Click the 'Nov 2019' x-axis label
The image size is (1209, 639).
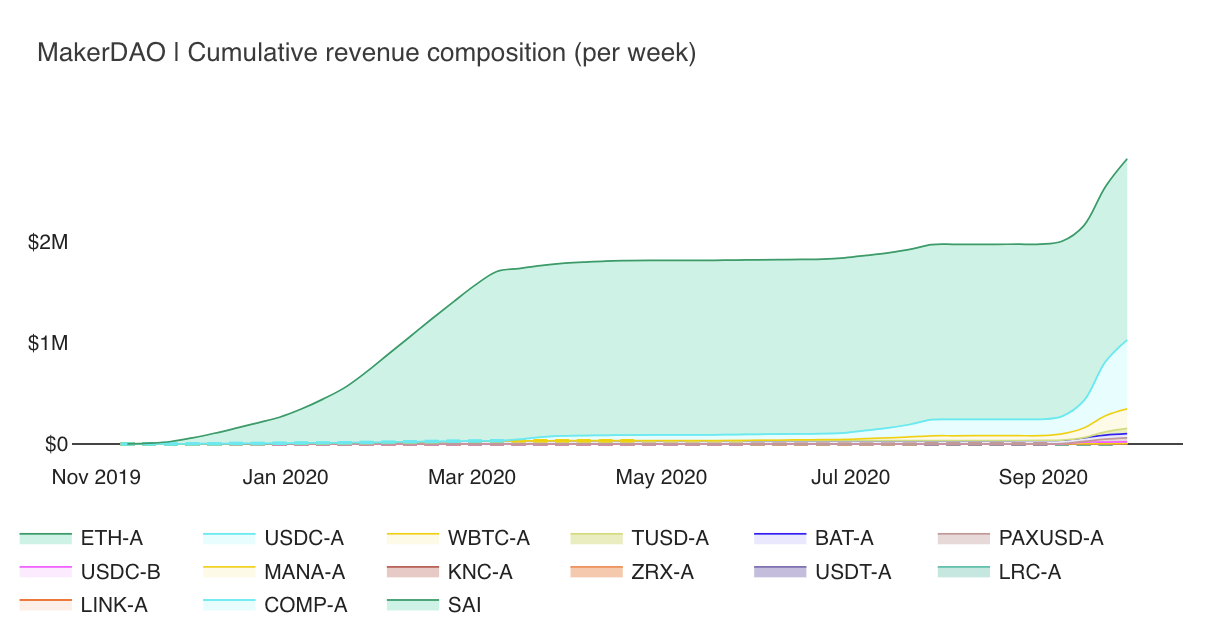coord(96,477)
